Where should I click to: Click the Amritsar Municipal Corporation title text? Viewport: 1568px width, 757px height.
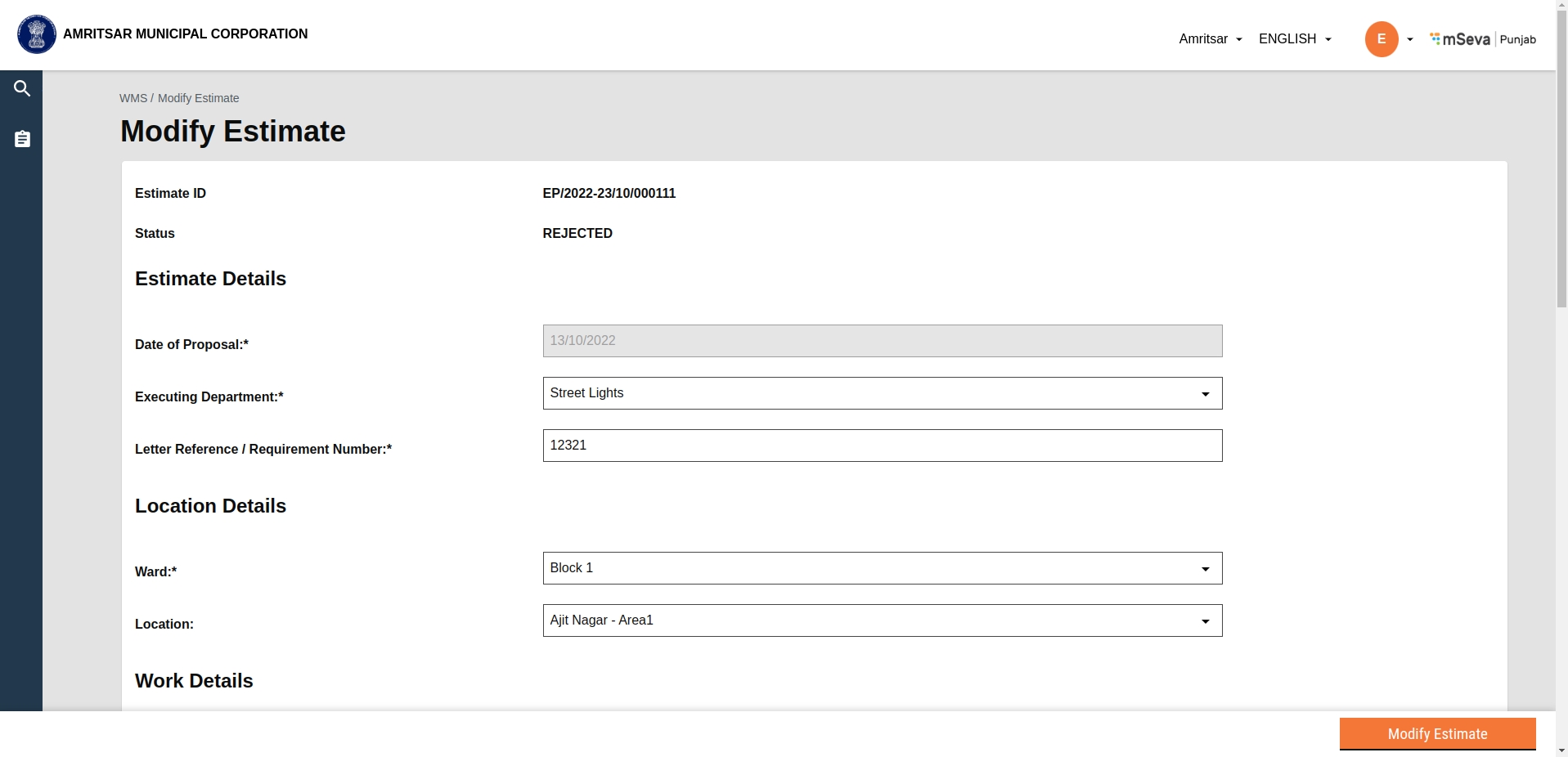[x=185, y=34]
